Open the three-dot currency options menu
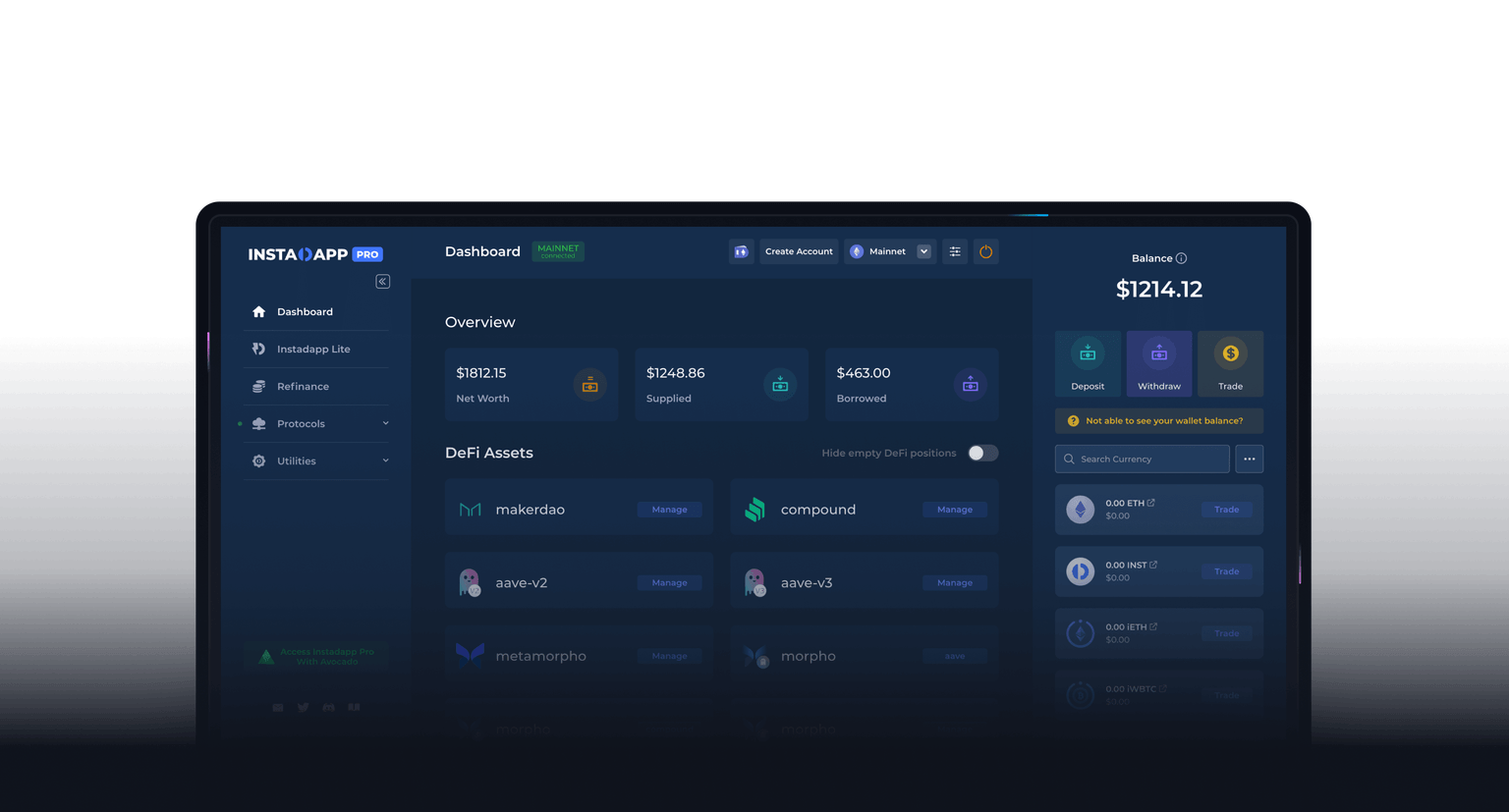 tap(1250, 460)
